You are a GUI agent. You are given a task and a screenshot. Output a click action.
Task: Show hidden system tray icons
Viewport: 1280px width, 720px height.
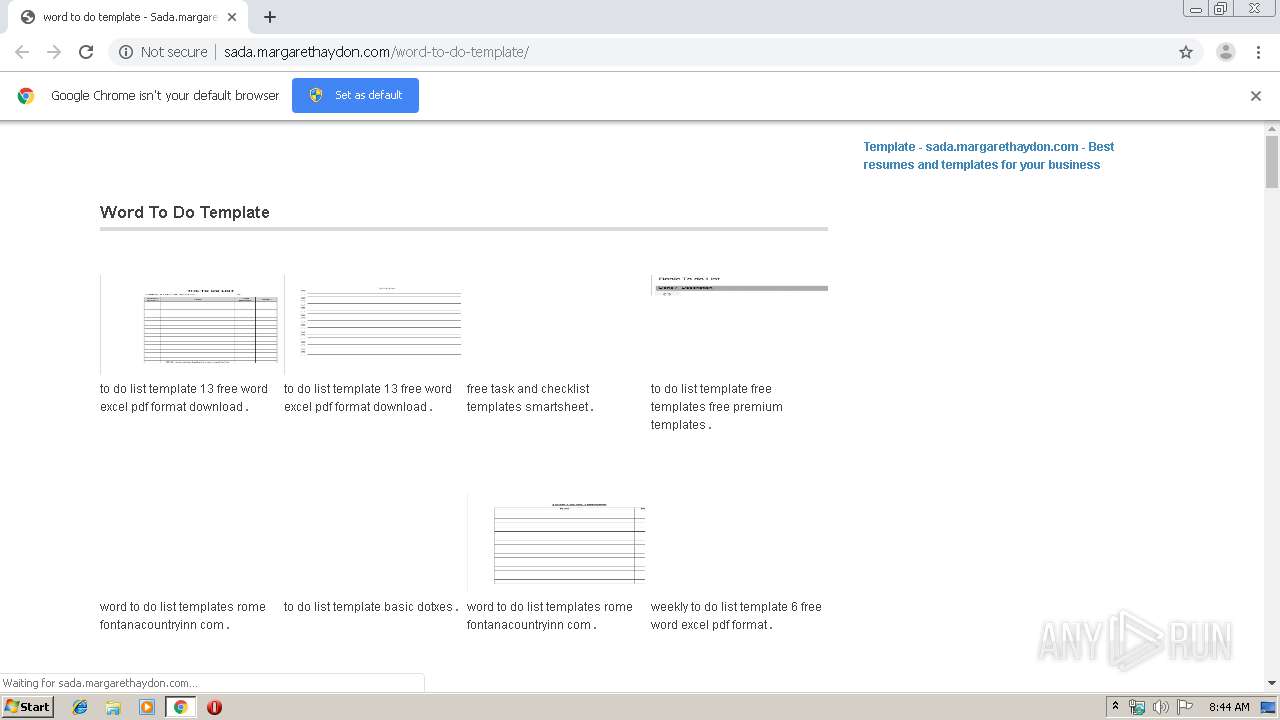(x=1116, y=707)
